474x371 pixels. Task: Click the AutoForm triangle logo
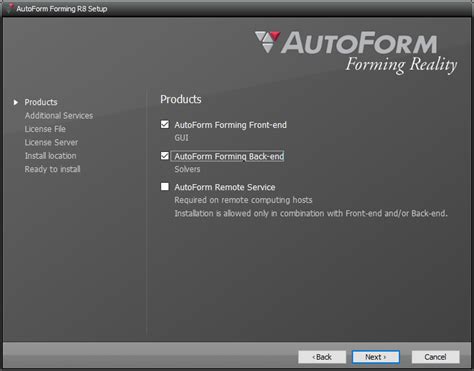tap(267, 42)
